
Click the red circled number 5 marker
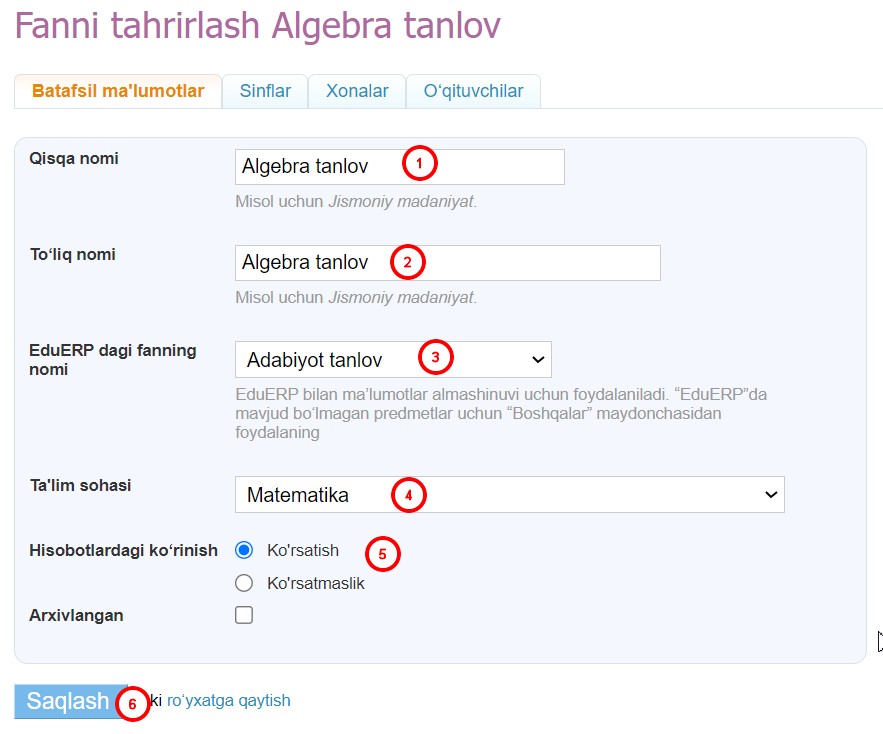point(382,554)
